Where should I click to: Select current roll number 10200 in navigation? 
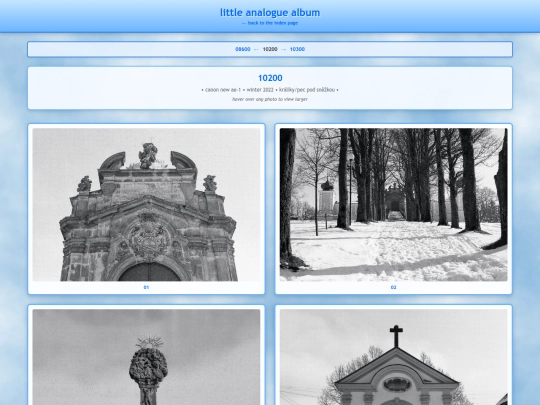point(270,49)
